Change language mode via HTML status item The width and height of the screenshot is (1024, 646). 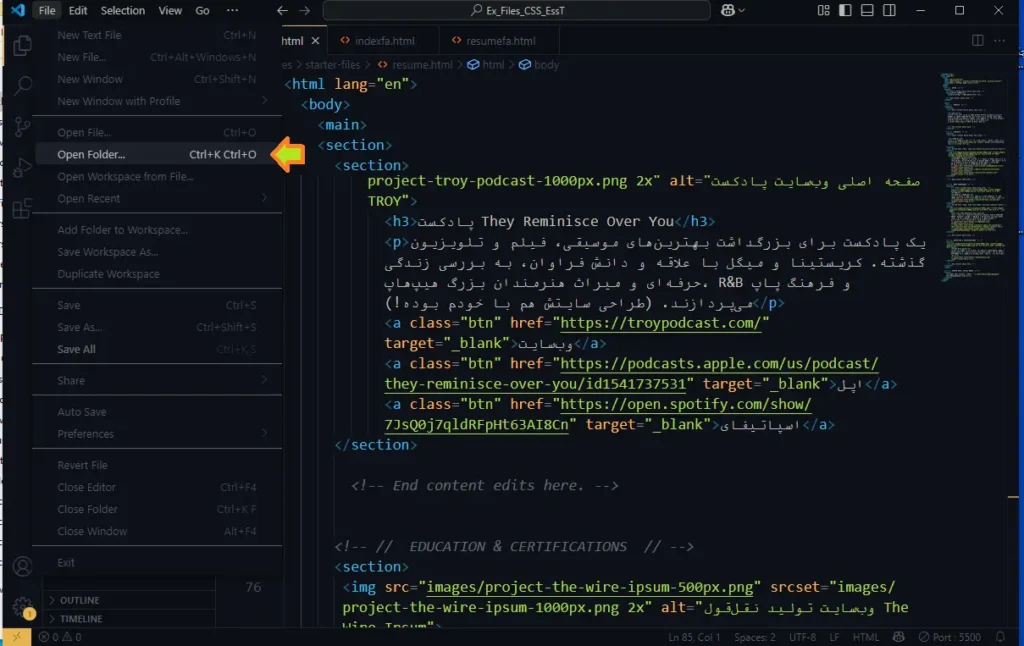click(866, 637)
